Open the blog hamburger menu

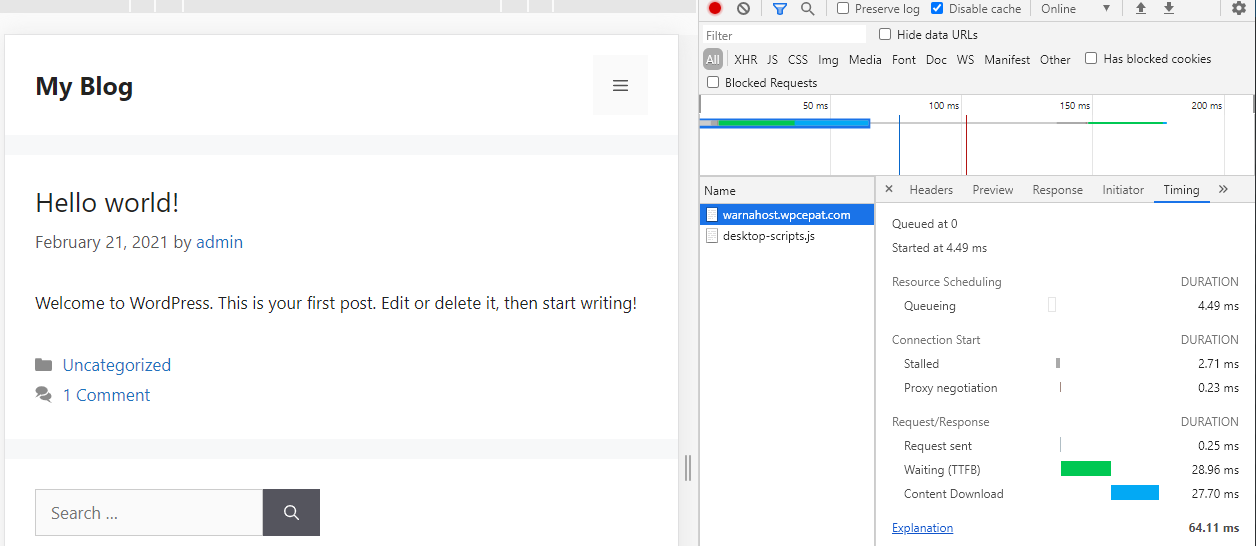pos(620,86)
